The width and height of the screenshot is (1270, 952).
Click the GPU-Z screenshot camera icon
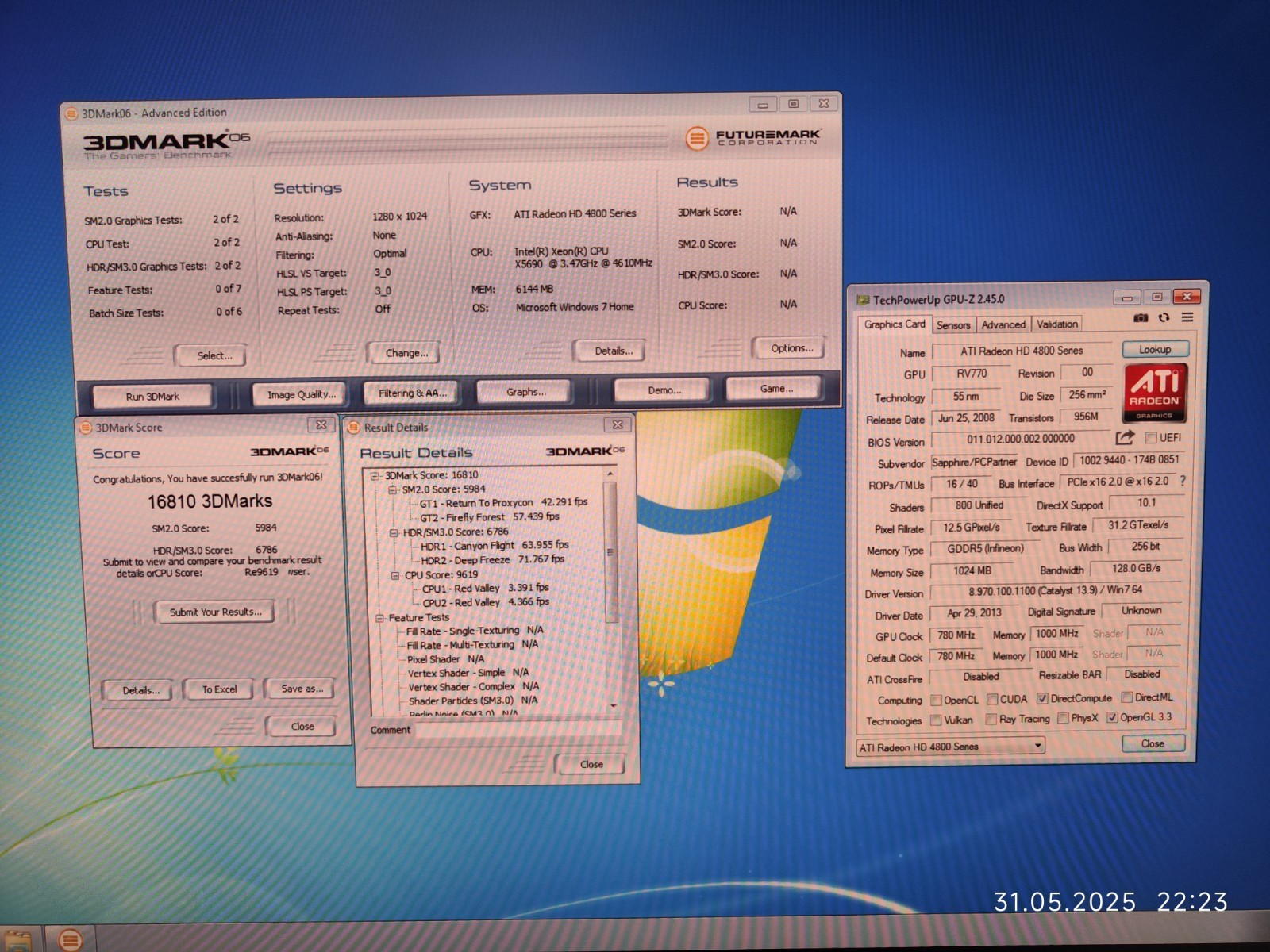point(1141,317)
